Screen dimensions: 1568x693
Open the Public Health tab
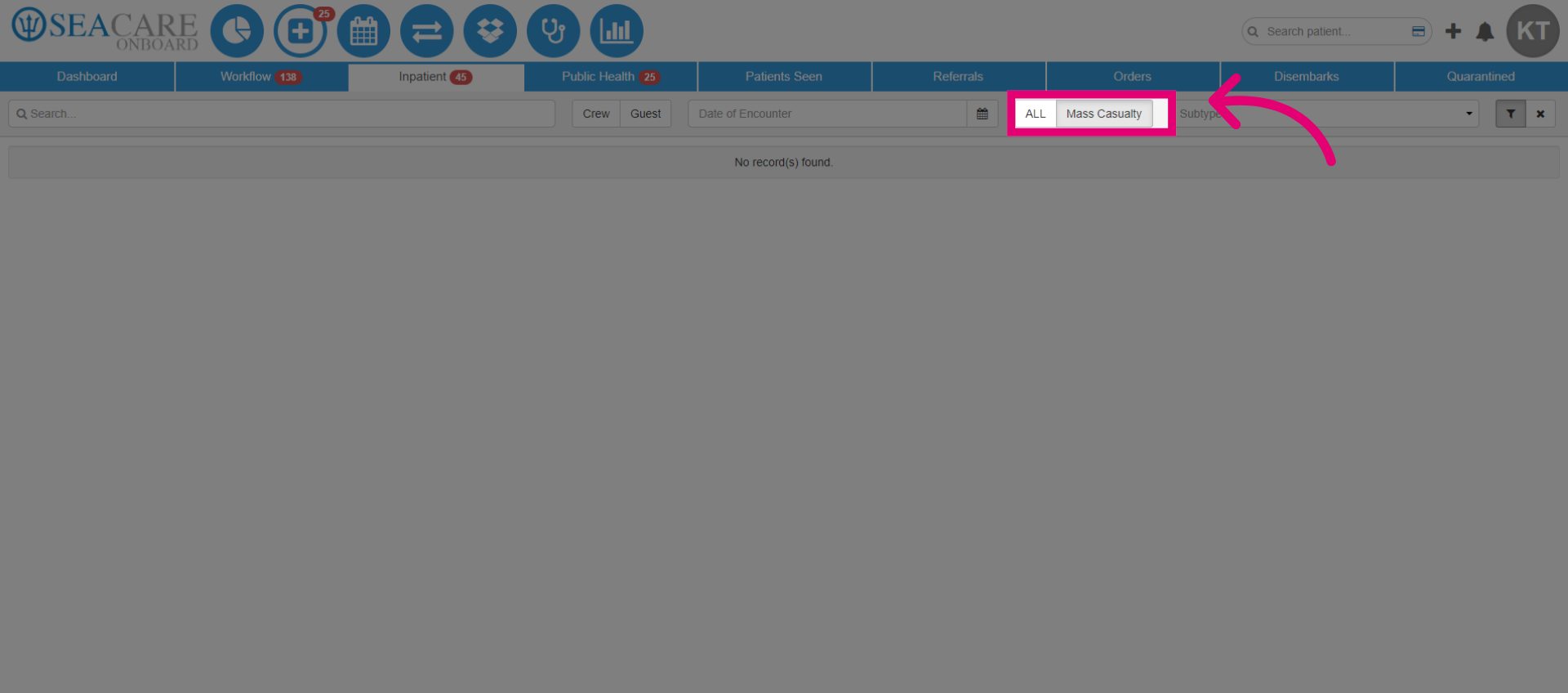pyautogui.click(x=610, y=76)
